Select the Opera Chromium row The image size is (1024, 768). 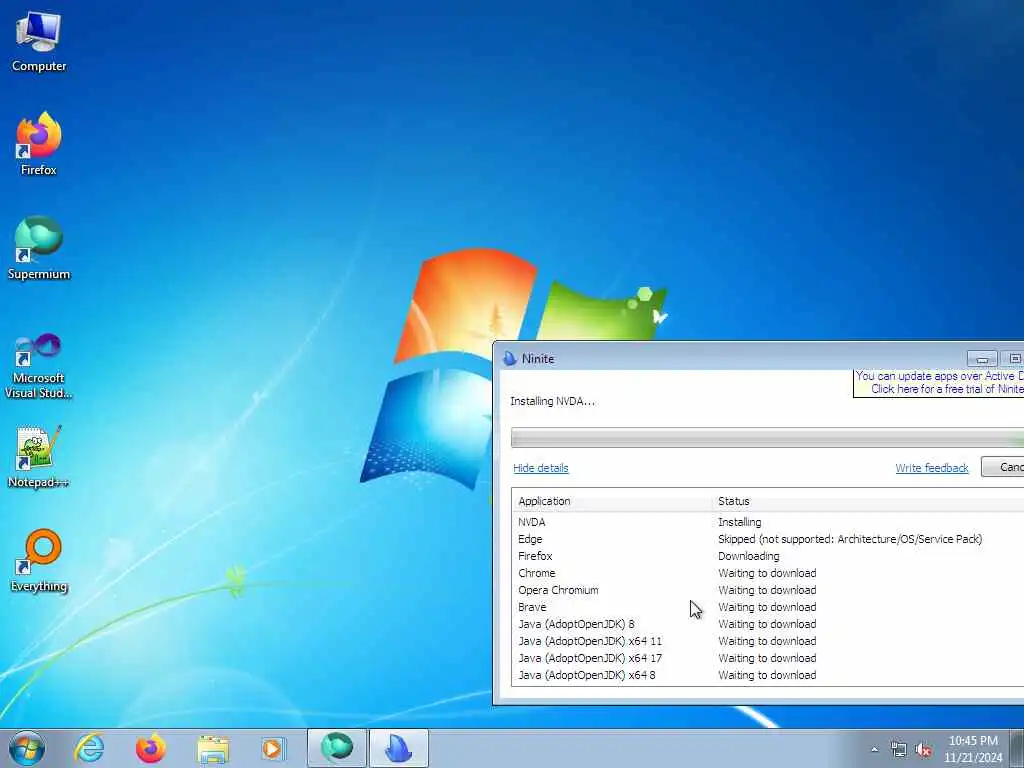[x=767, y=590]
